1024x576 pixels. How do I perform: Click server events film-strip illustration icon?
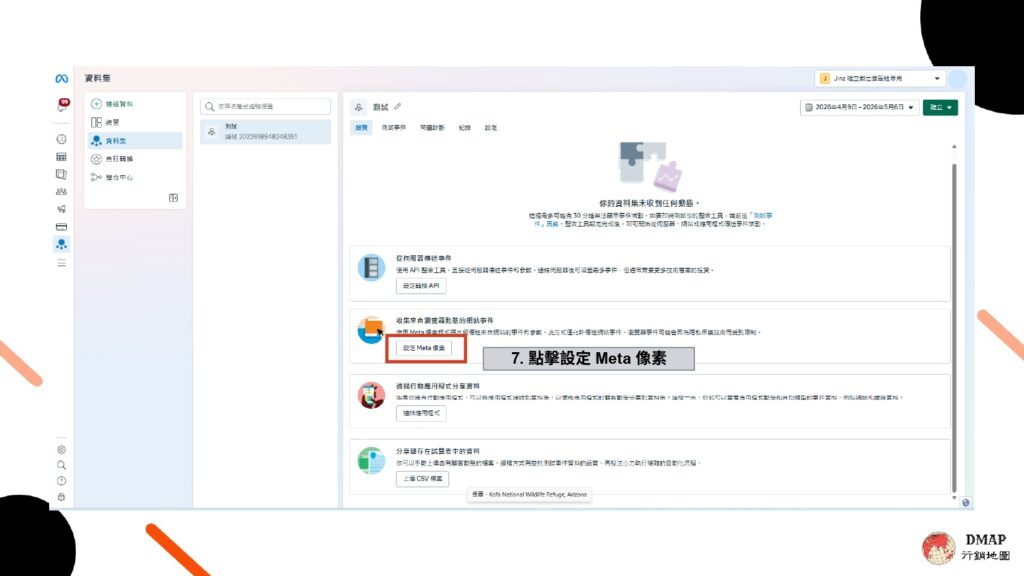point(371,268)
